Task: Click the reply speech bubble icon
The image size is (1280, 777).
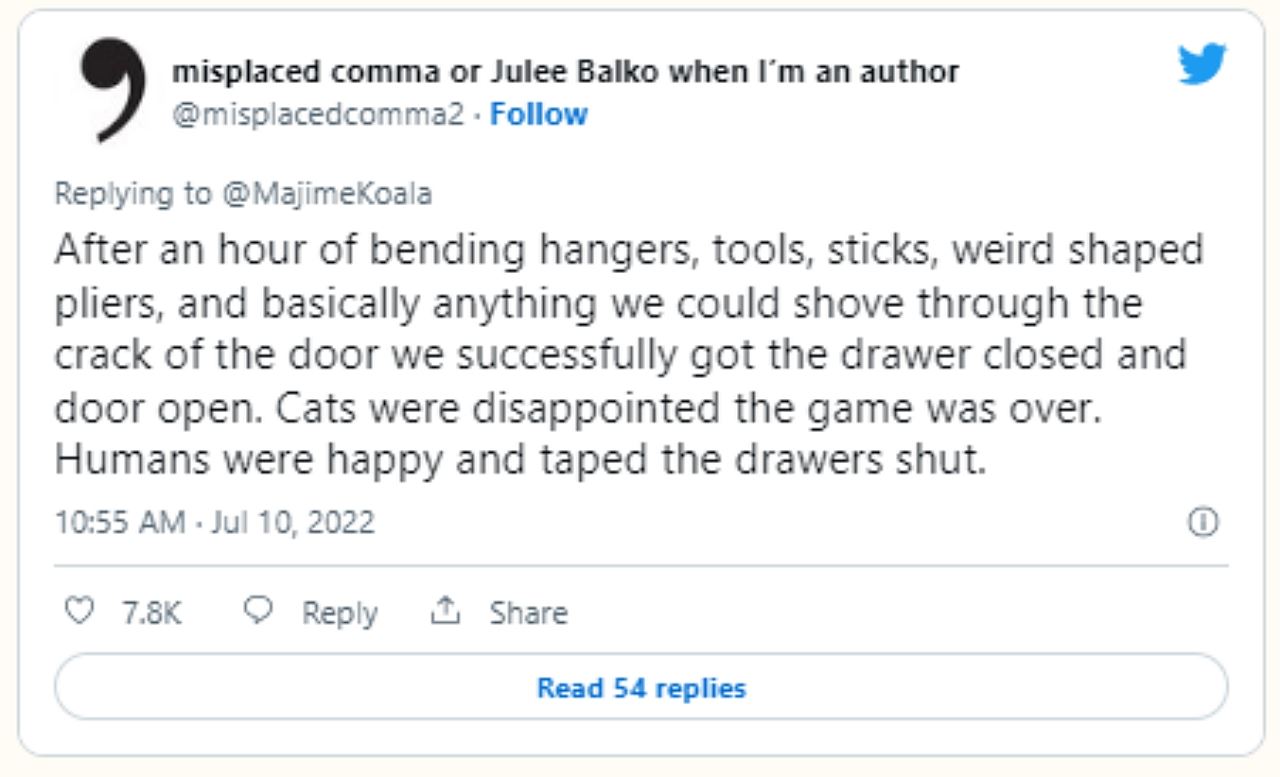Action: (x=258, y=611)
